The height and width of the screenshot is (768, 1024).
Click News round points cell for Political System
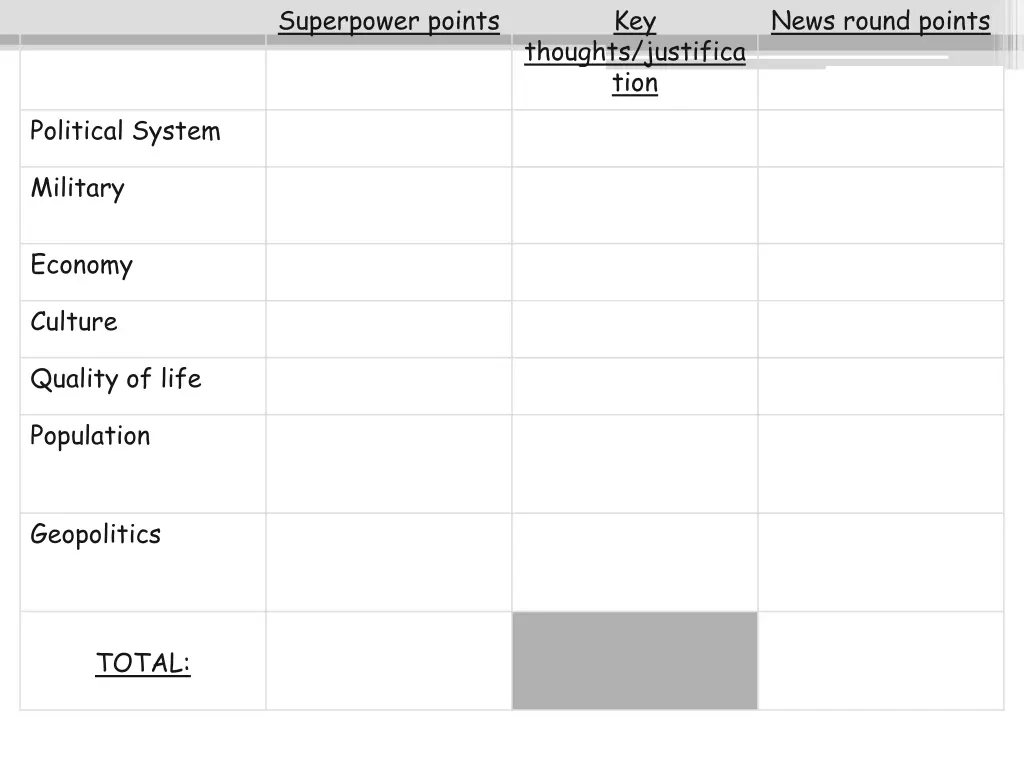click(880, 138)
